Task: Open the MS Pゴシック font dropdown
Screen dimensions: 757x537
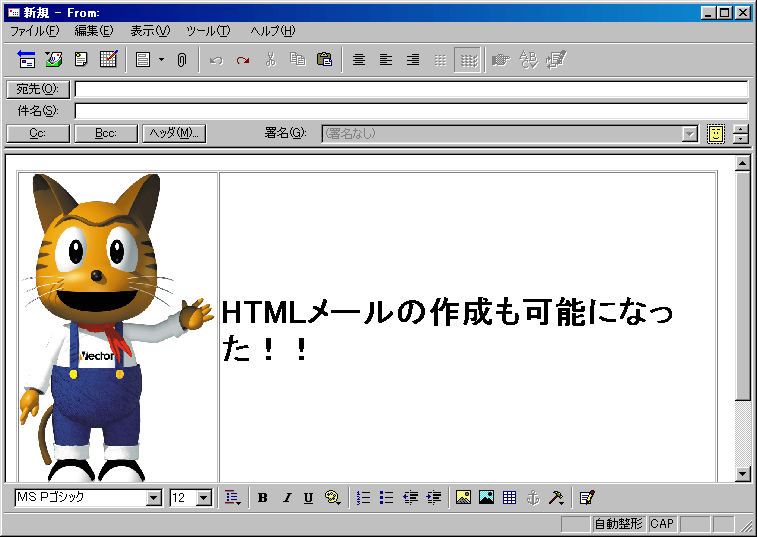Action: [x=154, y=498]
